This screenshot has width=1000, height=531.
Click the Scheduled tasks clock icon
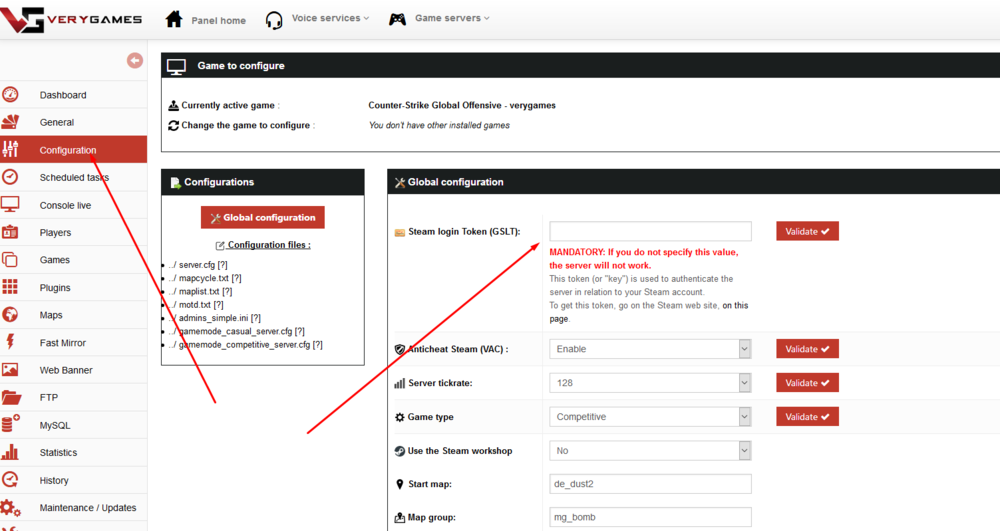click(x=11, y=177)
